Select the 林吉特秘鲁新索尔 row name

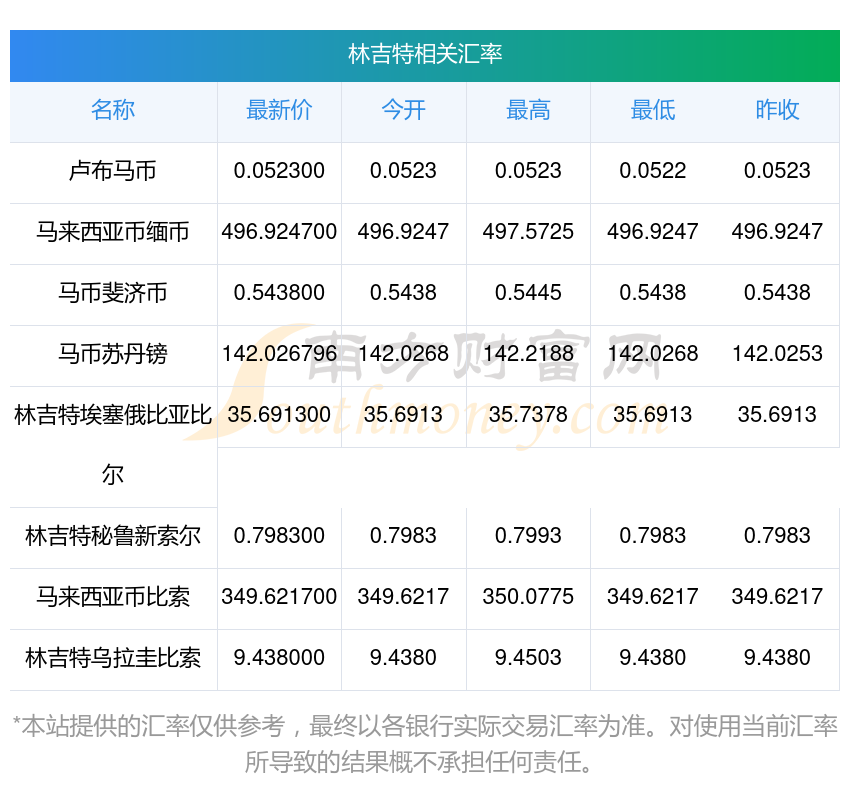(113, 536)
